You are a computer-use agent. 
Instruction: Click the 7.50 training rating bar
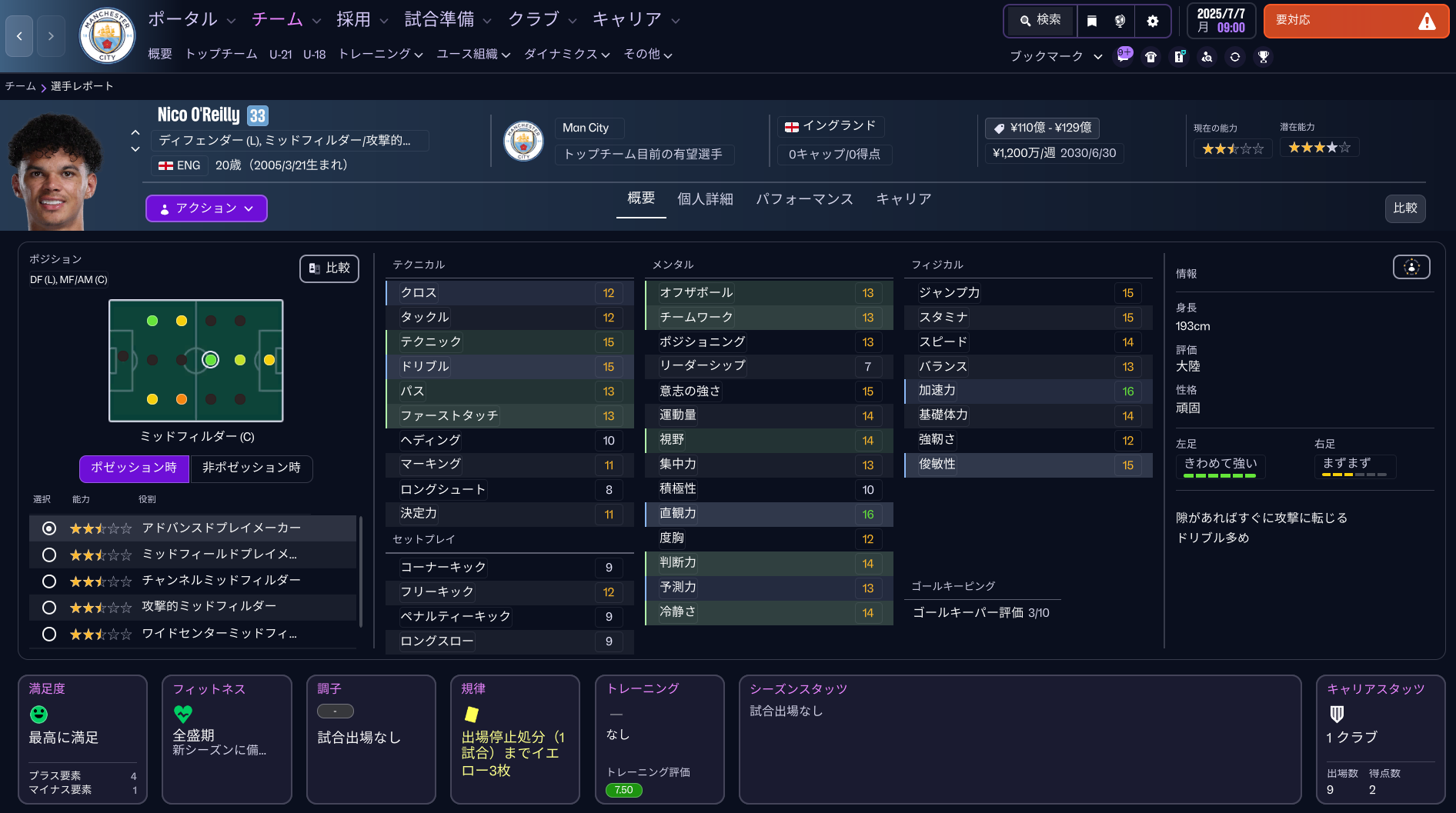click(x=623, y=790)
